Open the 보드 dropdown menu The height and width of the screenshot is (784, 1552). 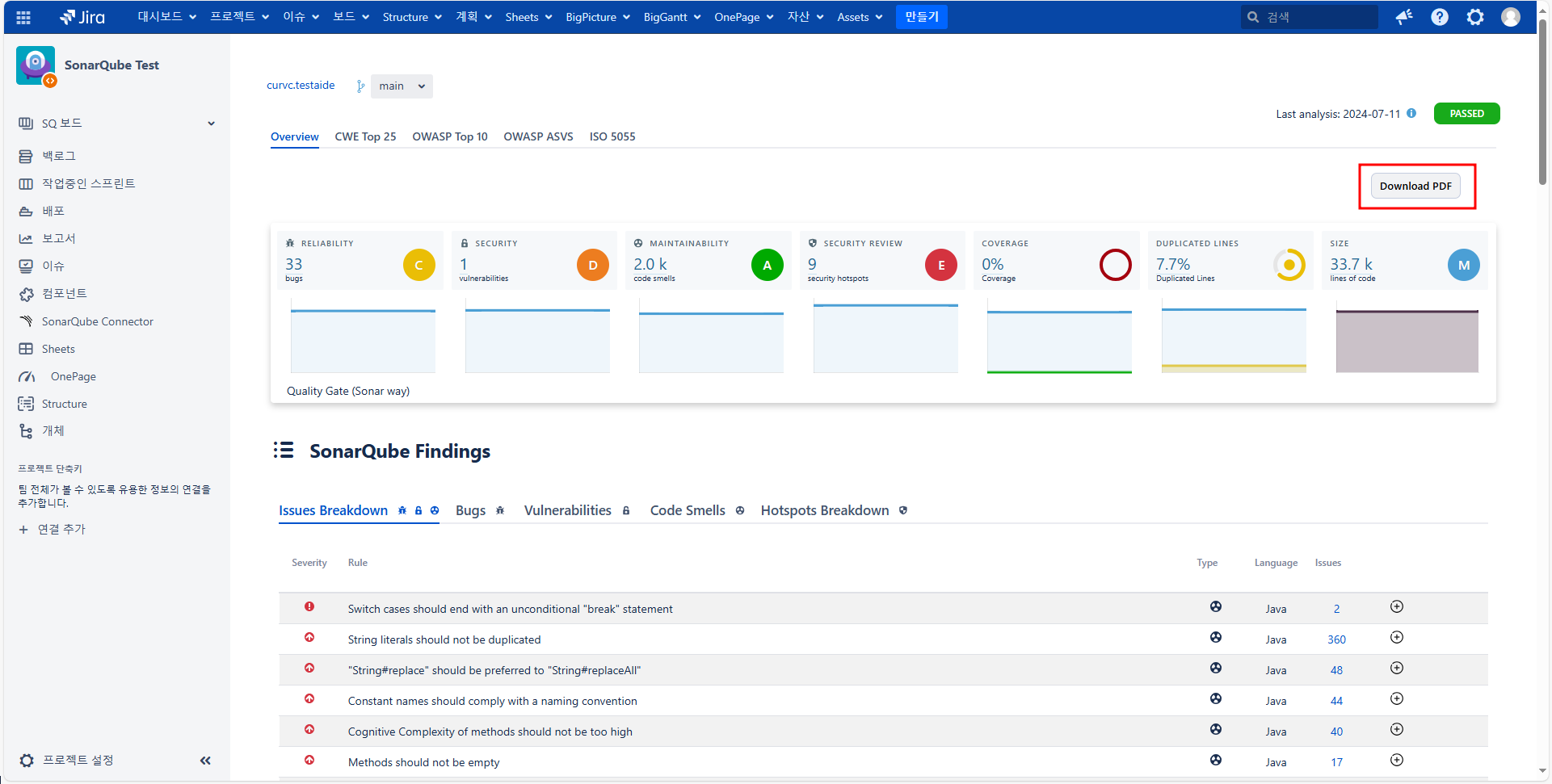[x=351, y=17]
